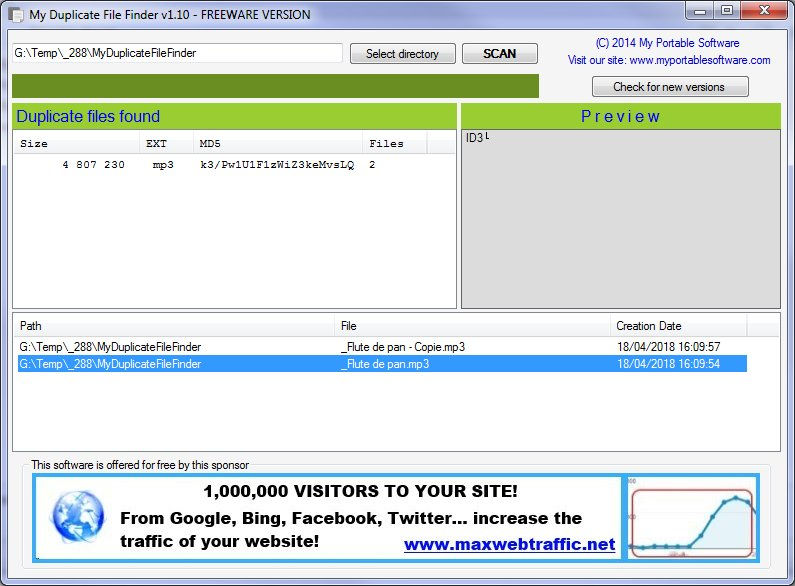
Task: Select the k3/Pw1U1F1zWiZ3keMvsLQ hash cell
Action: click(277, 165)
